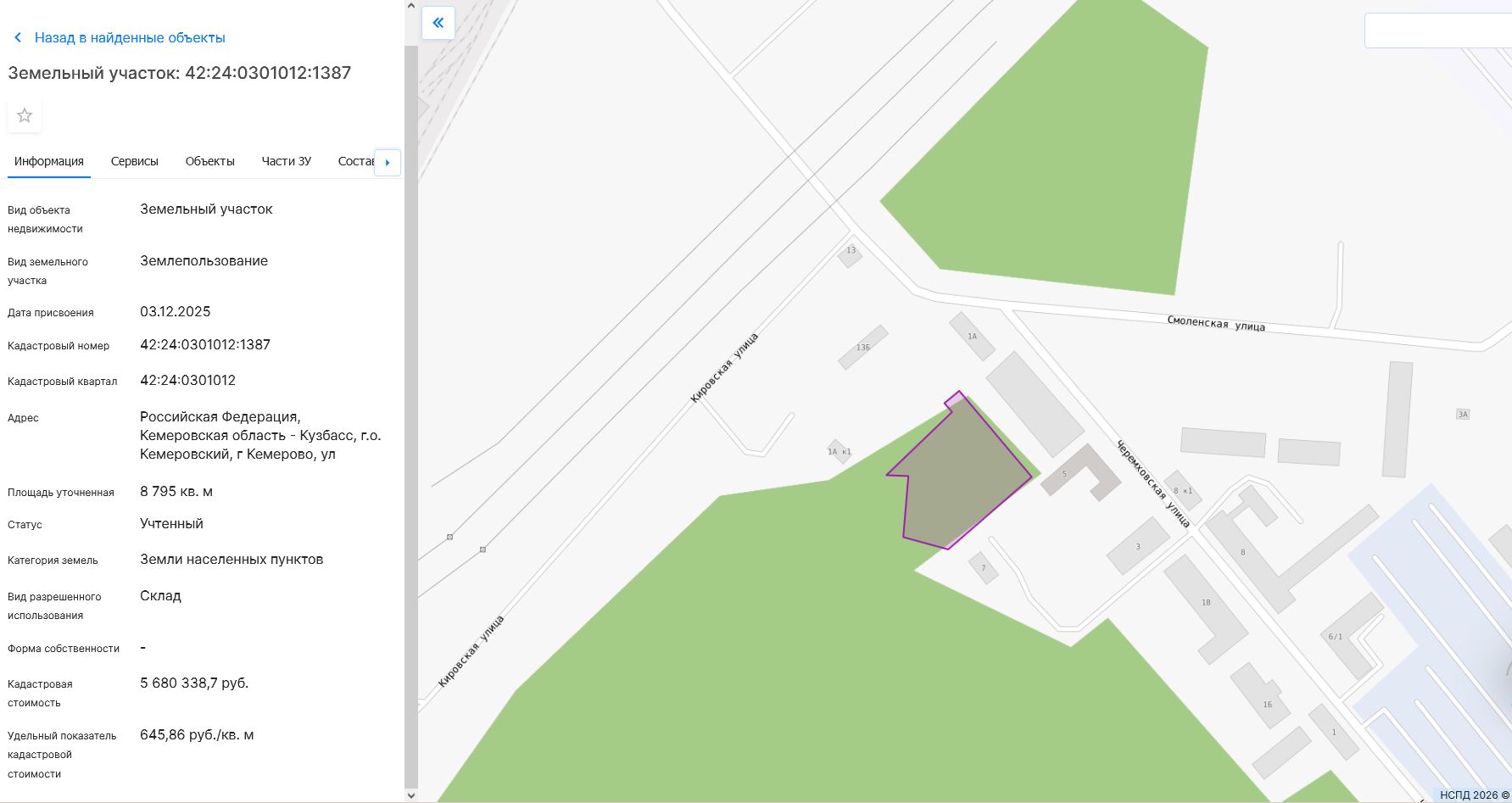Open the partially visible Состав tab
Image resolution: width=1512 pixels, height=803 pixels.
354,161
